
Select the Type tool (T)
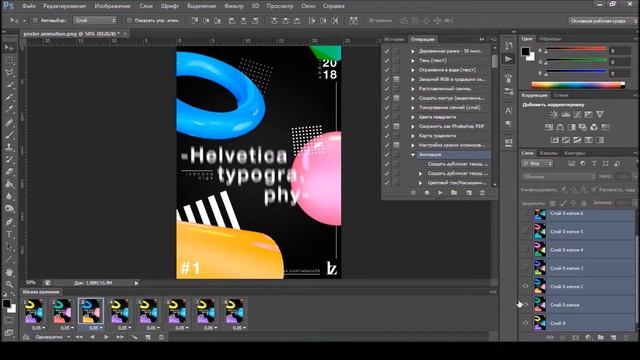(x=9, y=235)
